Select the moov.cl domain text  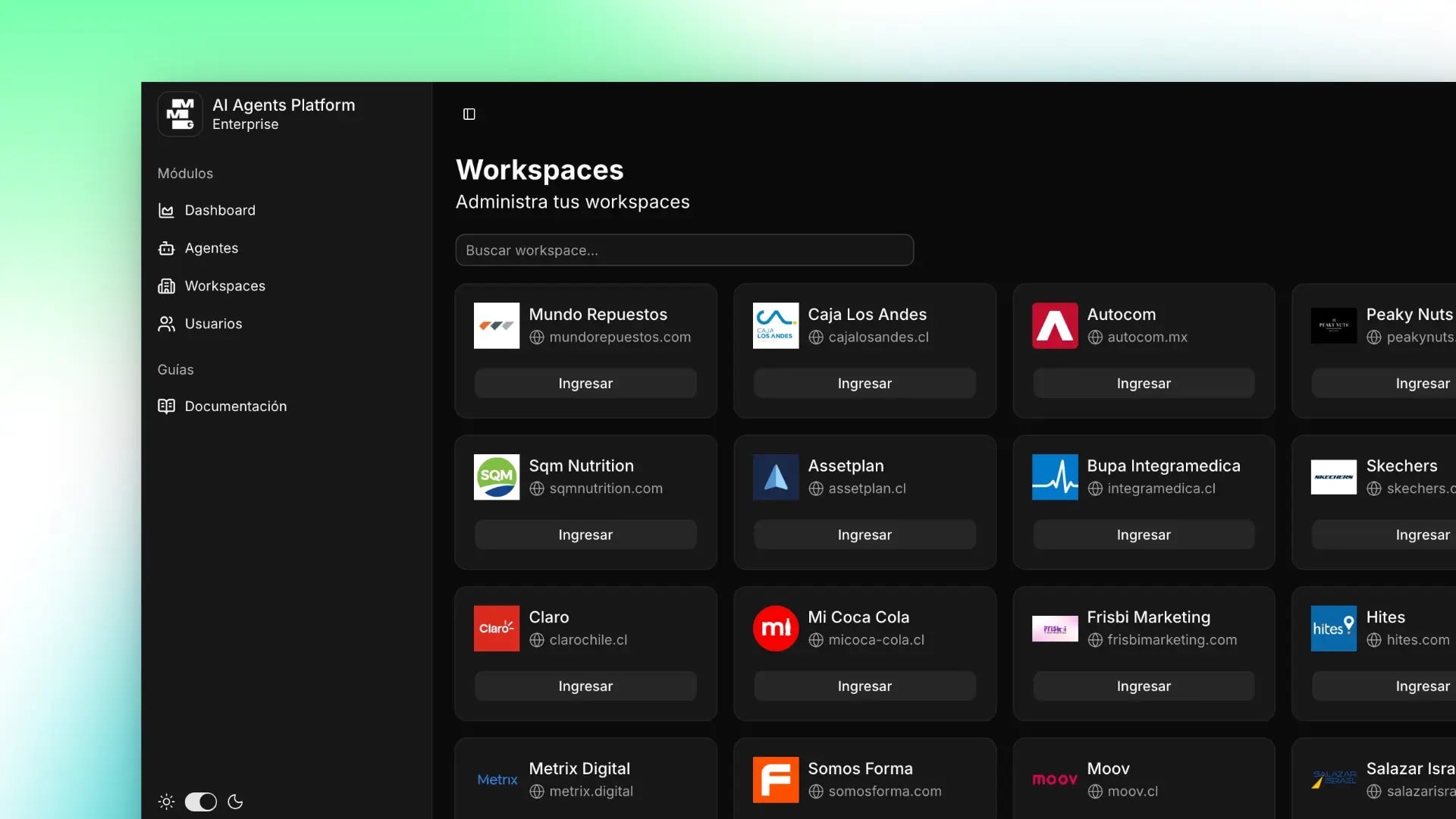point(1132,792)
